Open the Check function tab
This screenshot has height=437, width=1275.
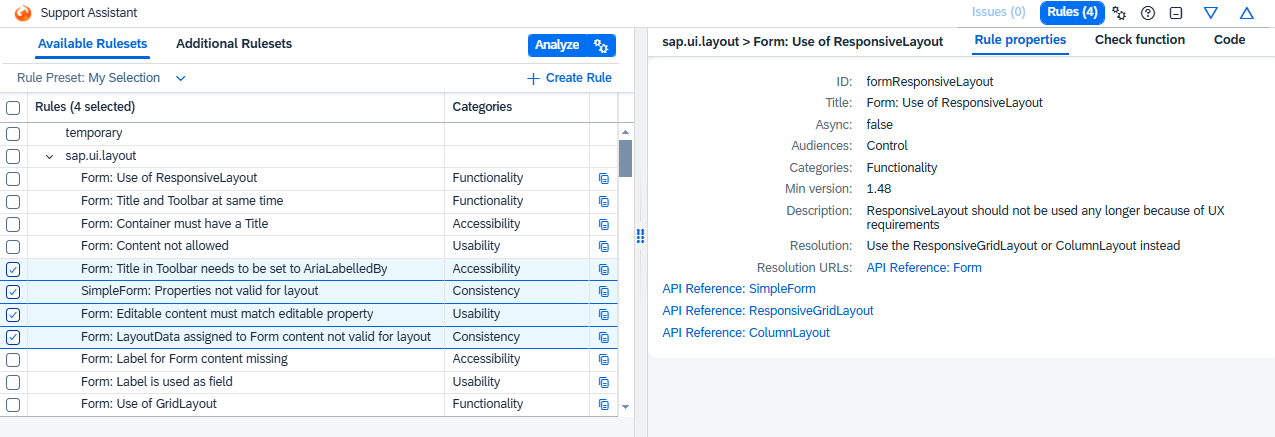pyautogui.click(x=1140, y=40)
